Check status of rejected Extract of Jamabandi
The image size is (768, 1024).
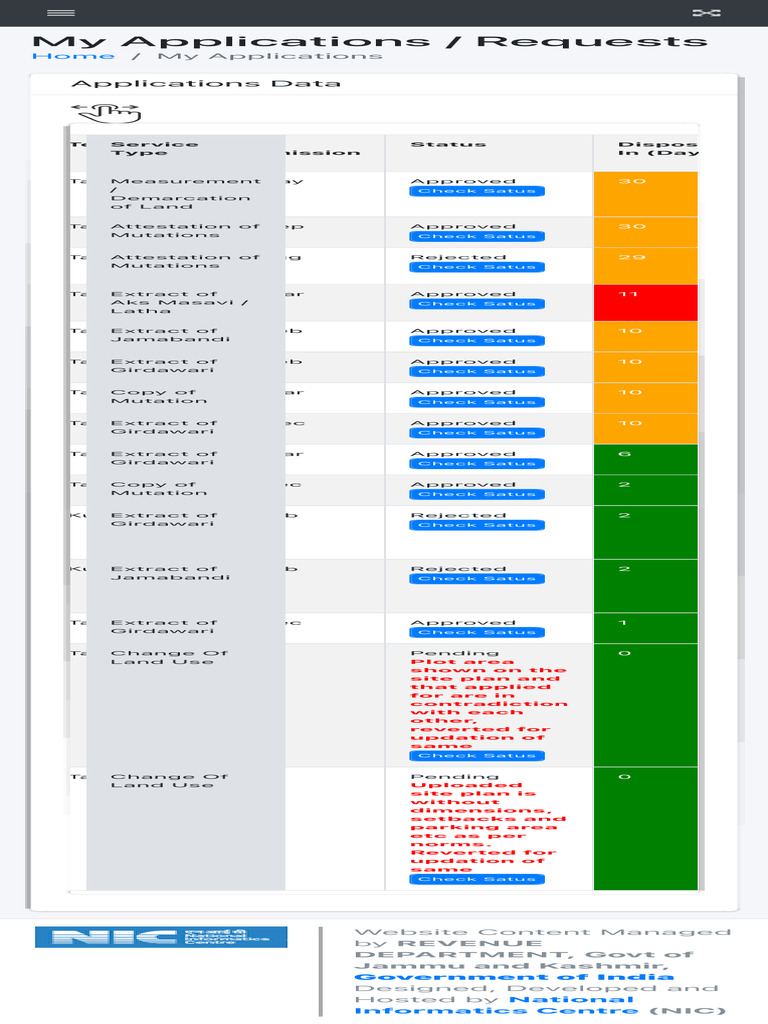click(x=477, y=579)
